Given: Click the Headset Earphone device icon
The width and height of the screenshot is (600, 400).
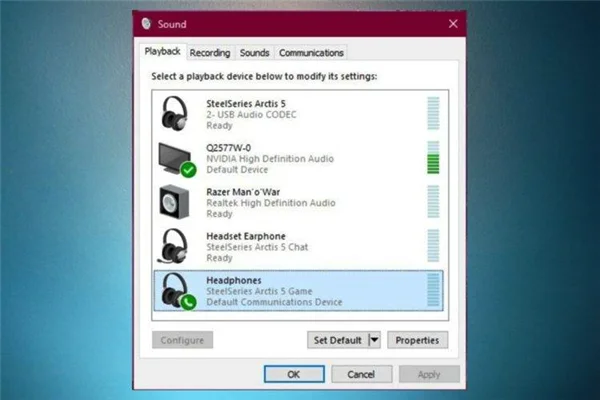Looking at the screenshot, I should point(173,246).
